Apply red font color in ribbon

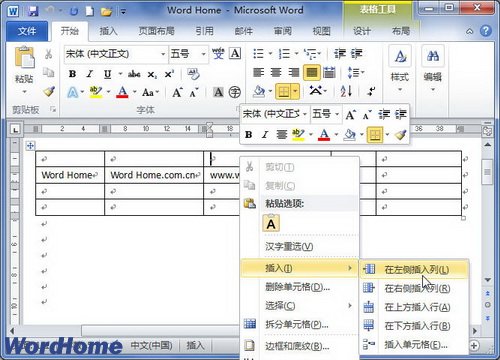(x=122, y=92)
